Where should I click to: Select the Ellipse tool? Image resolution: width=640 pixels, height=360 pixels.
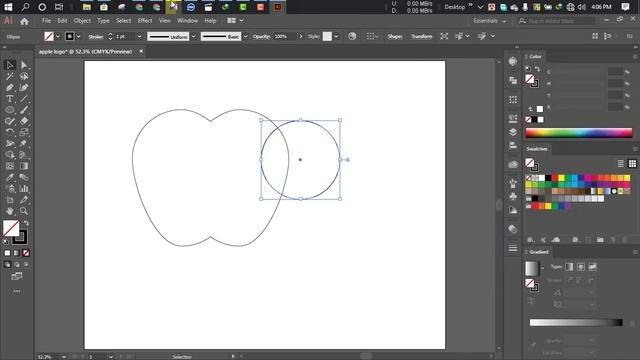[10, 110]
